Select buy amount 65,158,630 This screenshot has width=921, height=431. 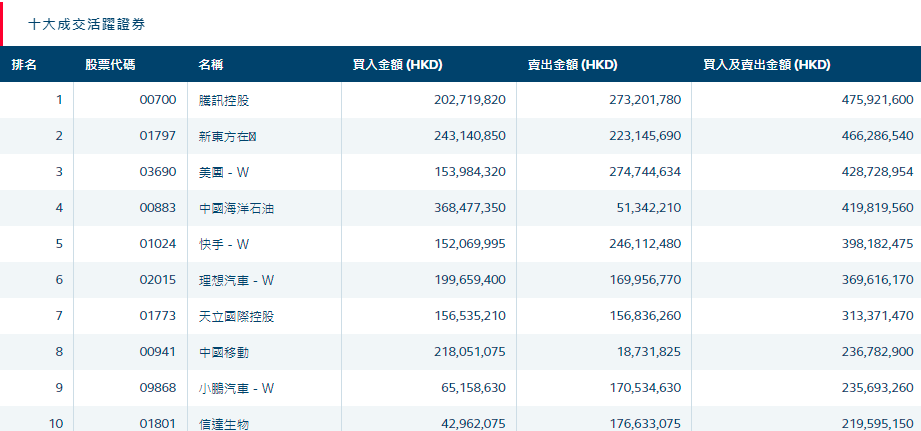point(473,388)
